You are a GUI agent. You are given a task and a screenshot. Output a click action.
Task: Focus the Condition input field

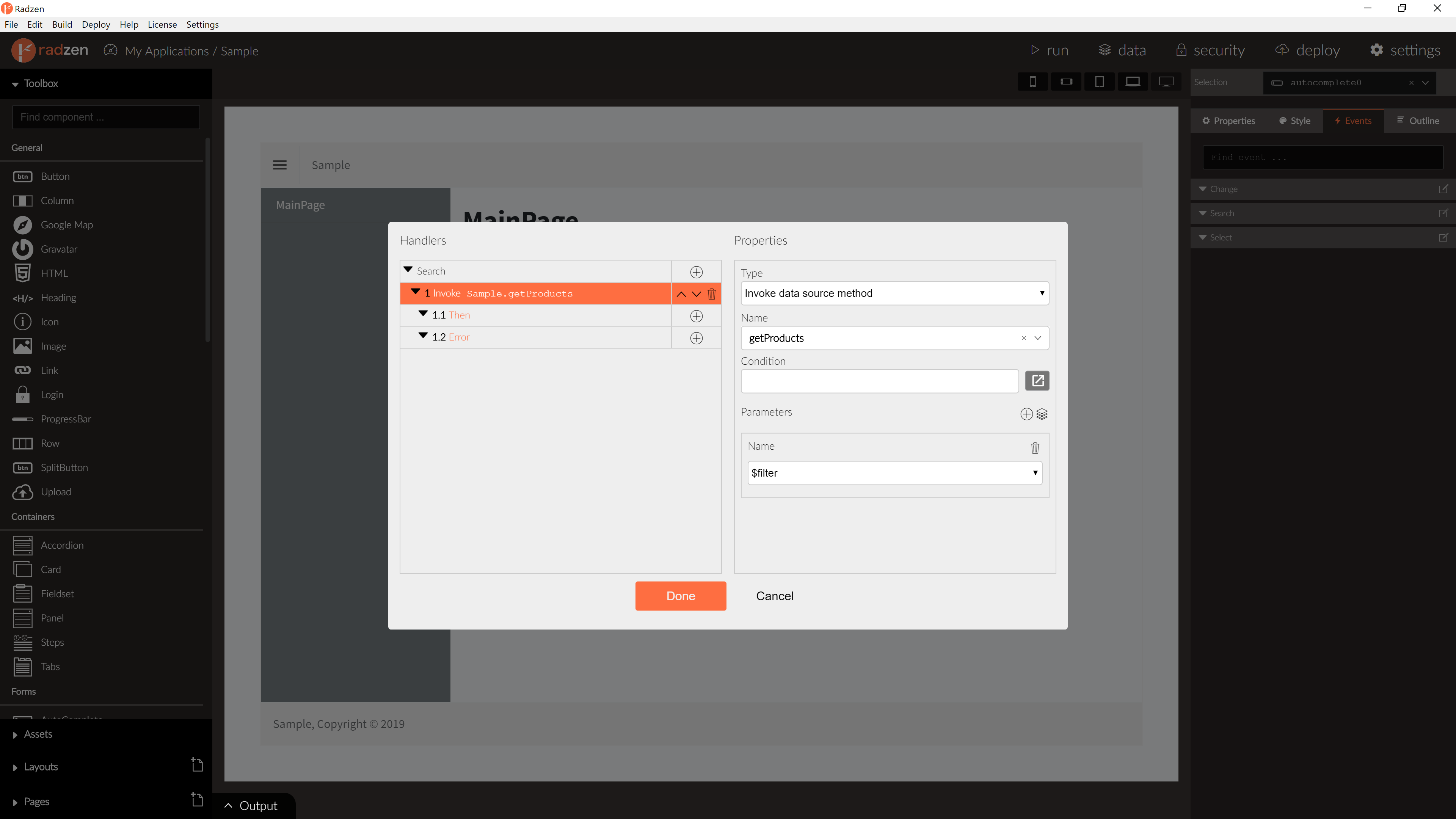(x=880, y=381)
